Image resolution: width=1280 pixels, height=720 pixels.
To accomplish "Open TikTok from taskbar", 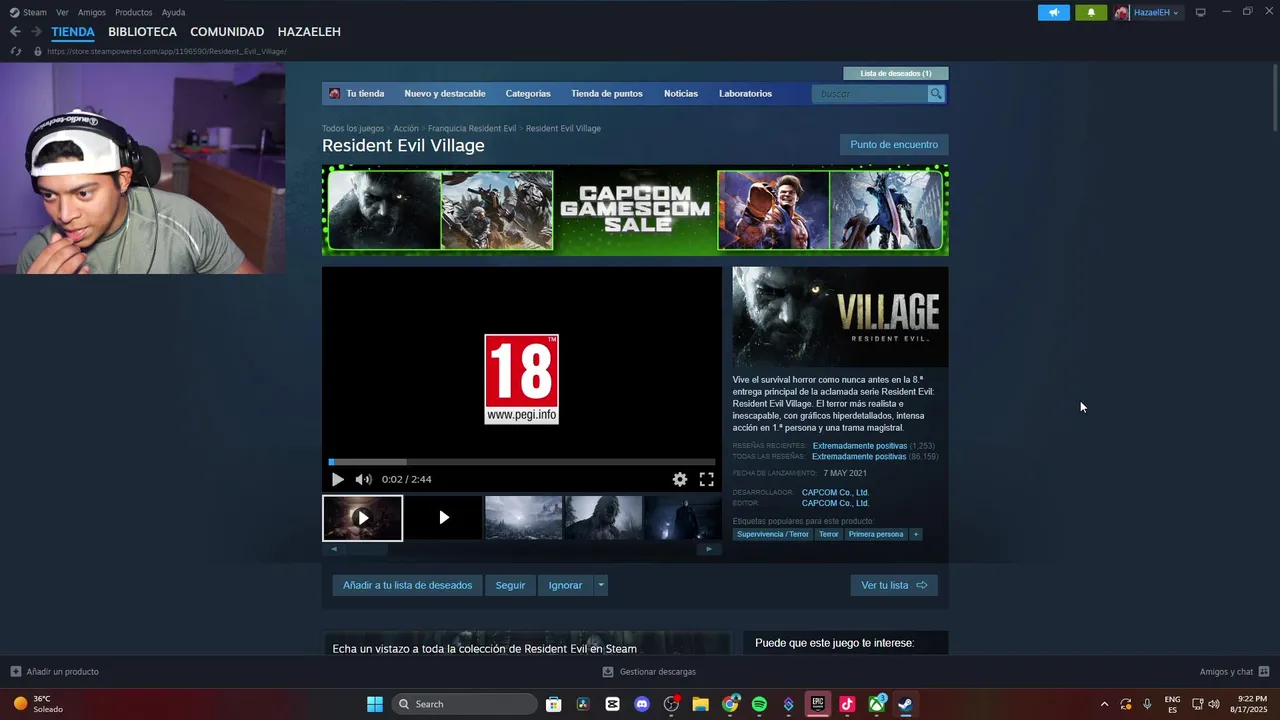I will 847,704.
